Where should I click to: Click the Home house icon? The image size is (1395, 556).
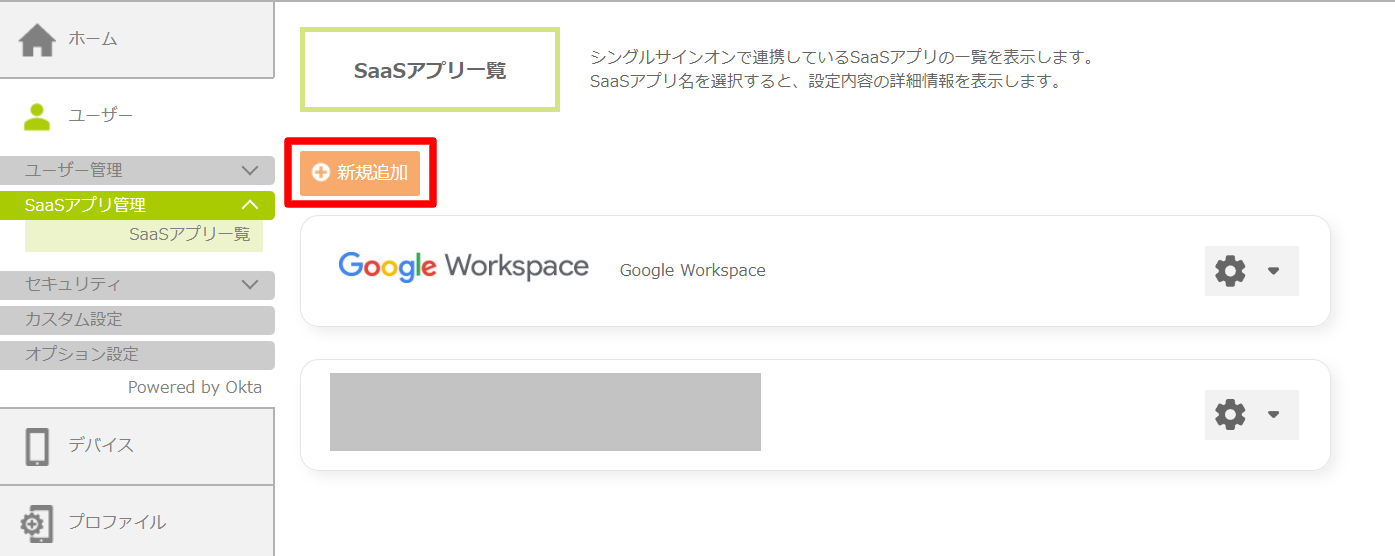click(x=37, y=40)
